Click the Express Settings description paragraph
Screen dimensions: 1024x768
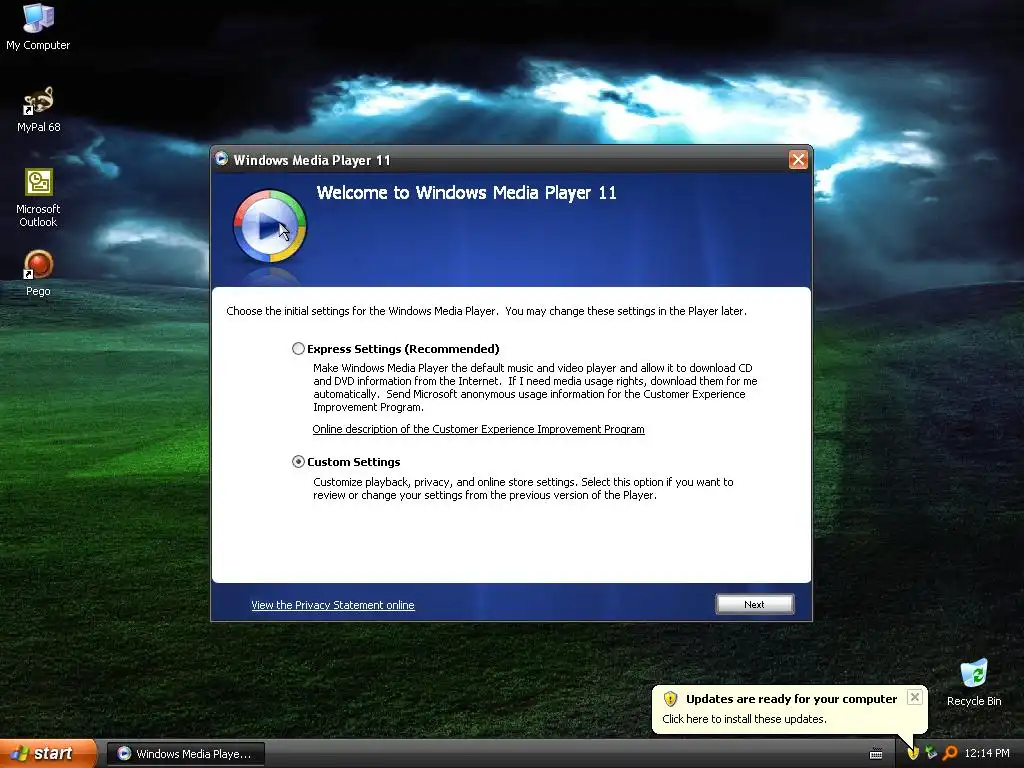(535, 387)
